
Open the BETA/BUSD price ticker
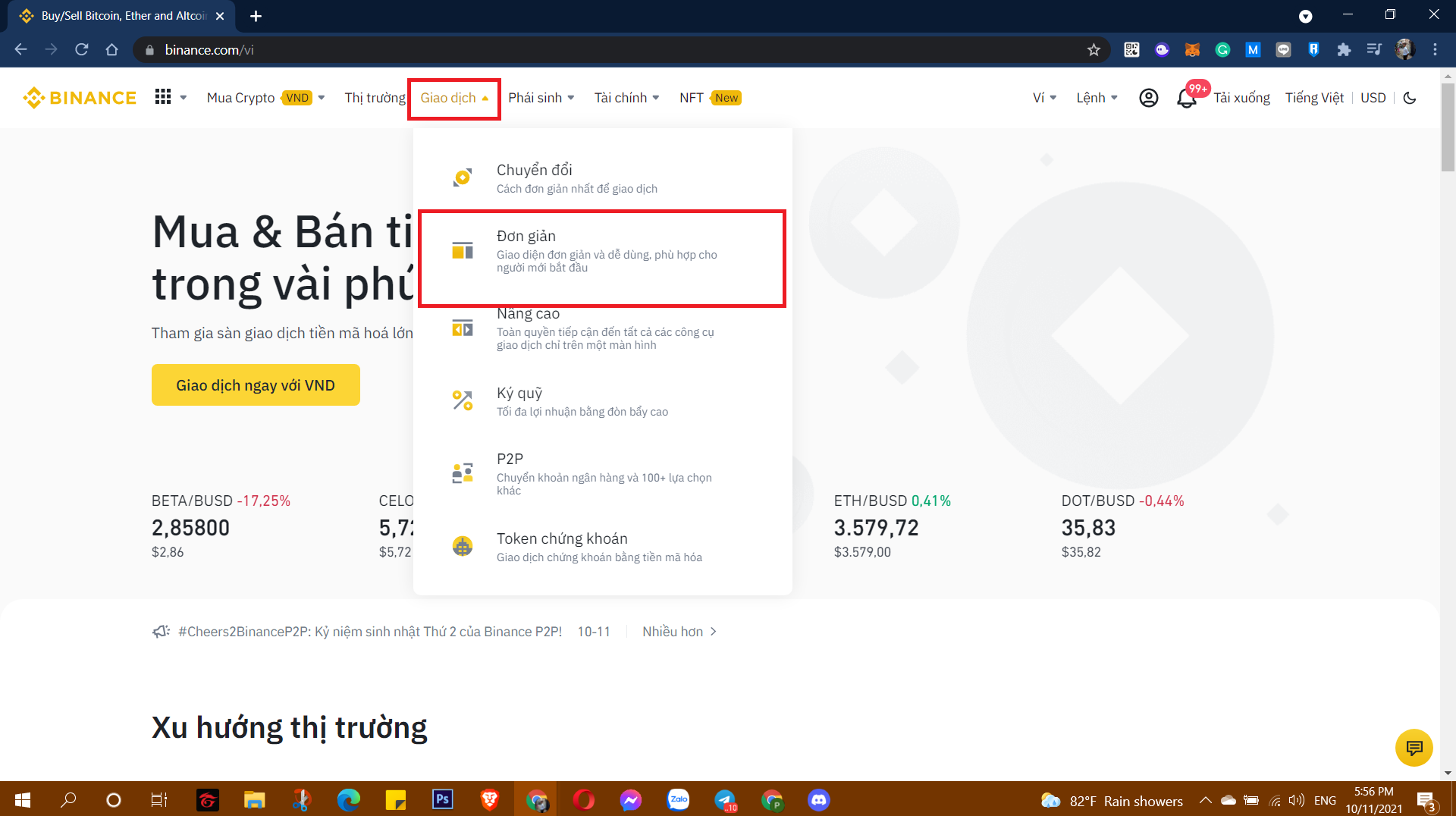coord(221,526)
